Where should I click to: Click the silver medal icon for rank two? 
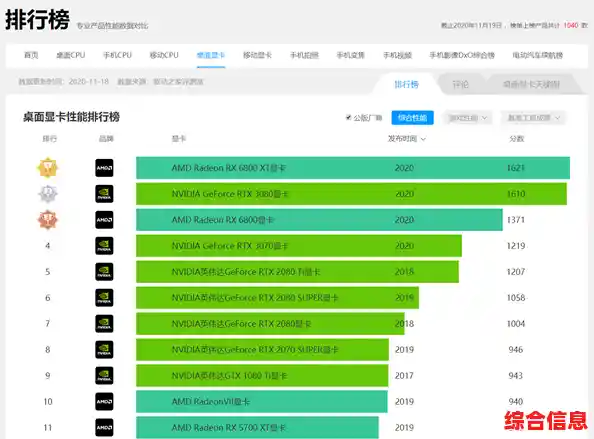tap(47, 194)
